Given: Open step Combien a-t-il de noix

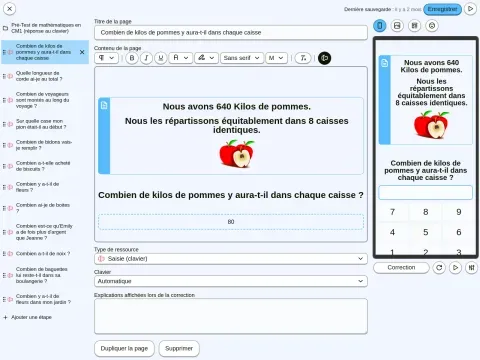Looking at the screenshot, I should coord(45,254).
